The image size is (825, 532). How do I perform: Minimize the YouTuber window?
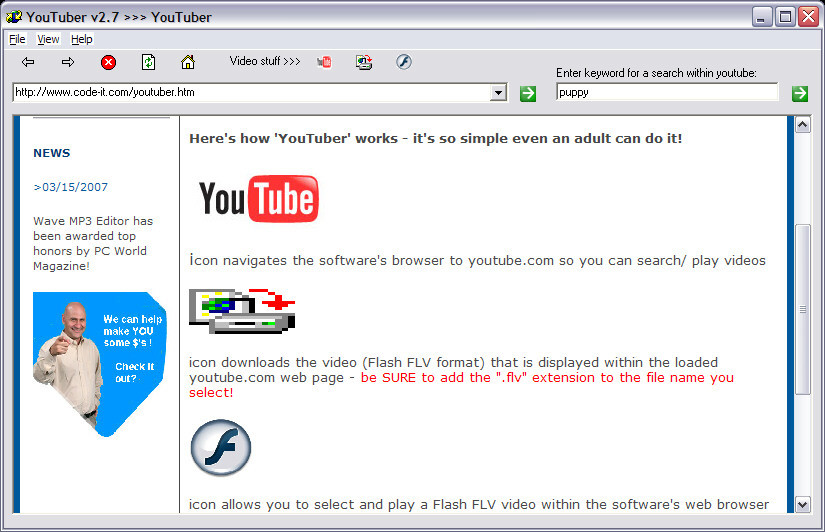pos(761,17)
